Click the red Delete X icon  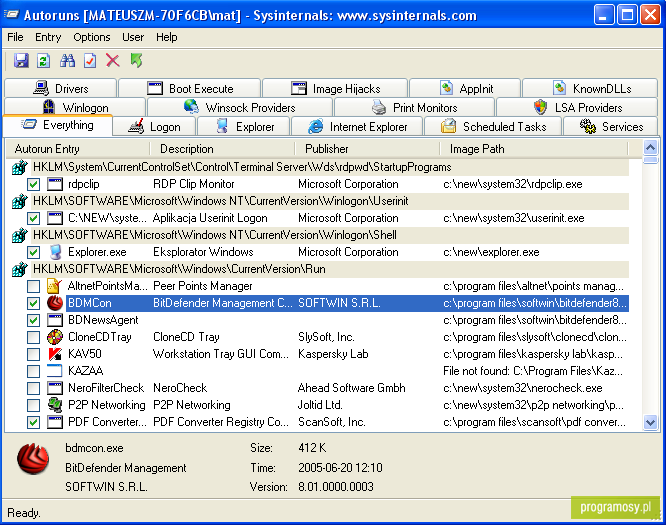point(113,61)
